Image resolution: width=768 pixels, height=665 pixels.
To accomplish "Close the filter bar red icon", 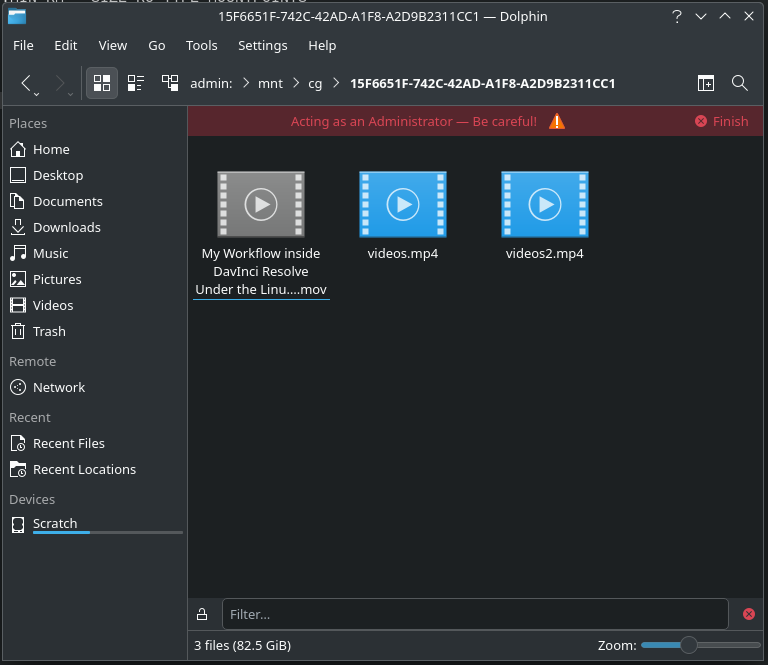I will [x=749, y=614].
